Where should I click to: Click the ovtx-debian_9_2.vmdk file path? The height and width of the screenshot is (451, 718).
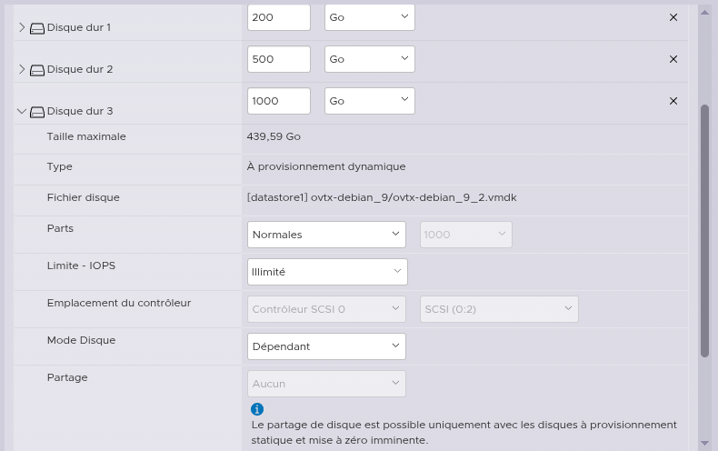(x=381, y=197)
